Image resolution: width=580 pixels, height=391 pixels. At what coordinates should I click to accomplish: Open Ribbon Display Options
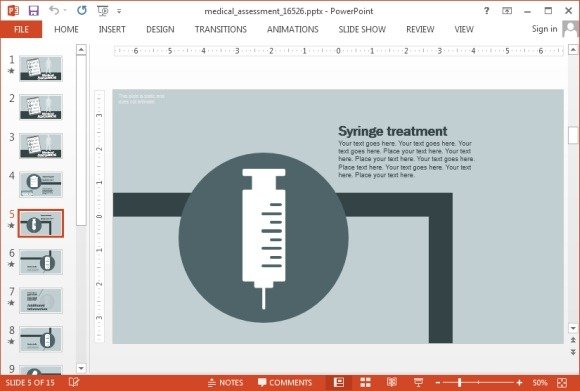(507, 11)
